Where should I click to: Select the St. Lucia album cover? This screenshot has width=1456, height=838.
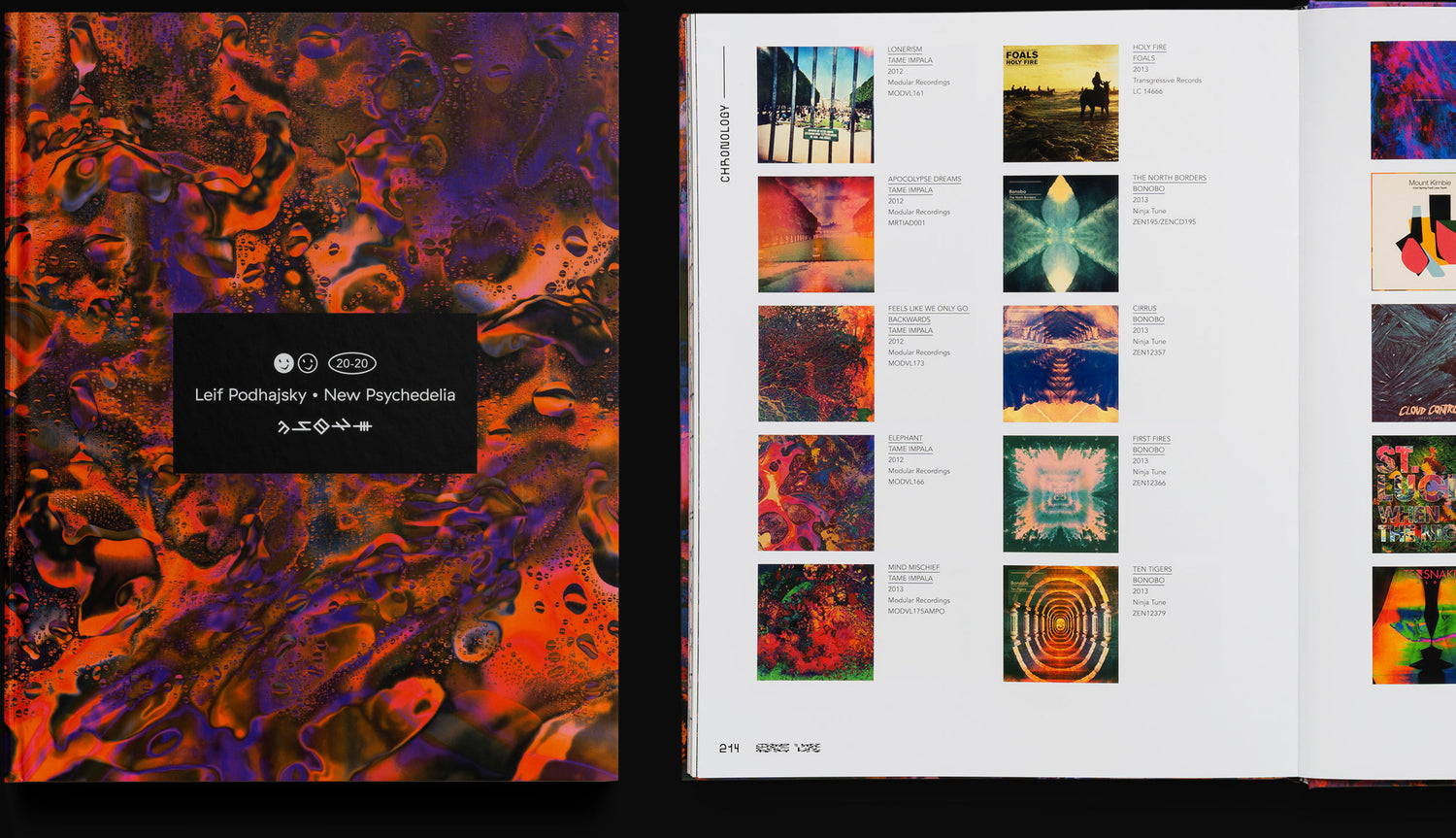[1413, 494]
